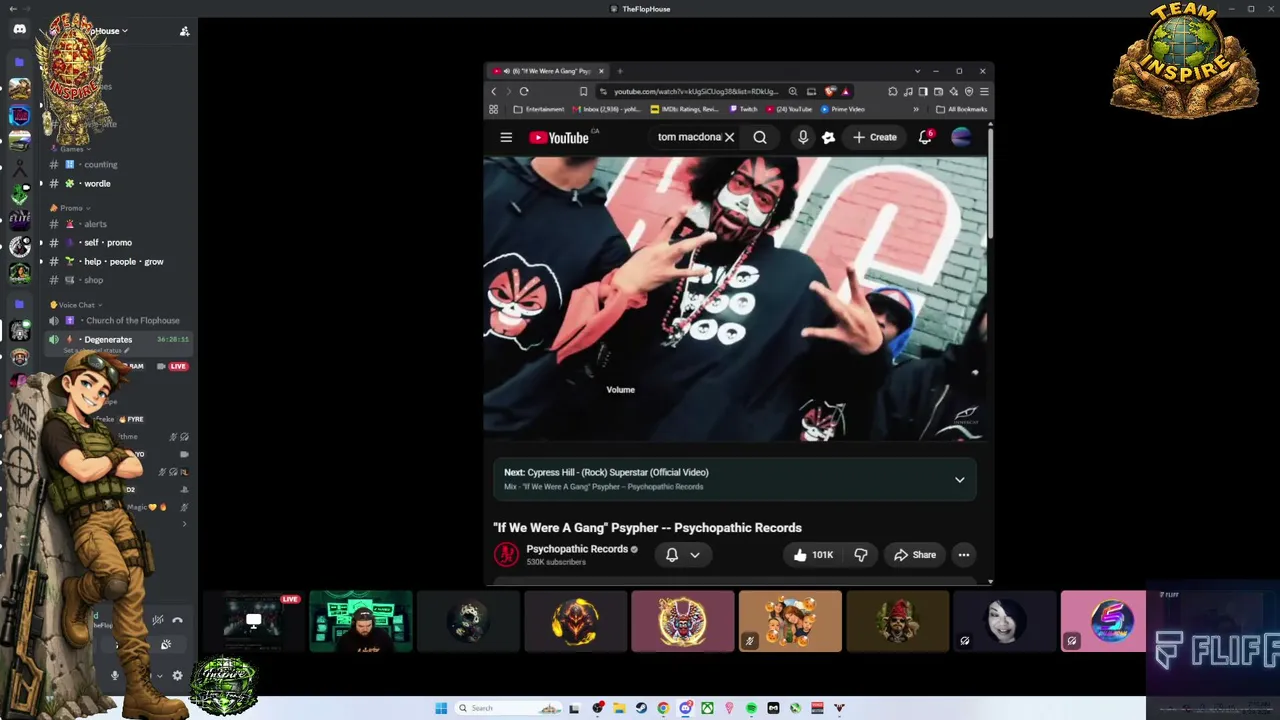Open the Discord server members invite icon
Viewport: 1280px width, 720px height.
tap(184, 31)
